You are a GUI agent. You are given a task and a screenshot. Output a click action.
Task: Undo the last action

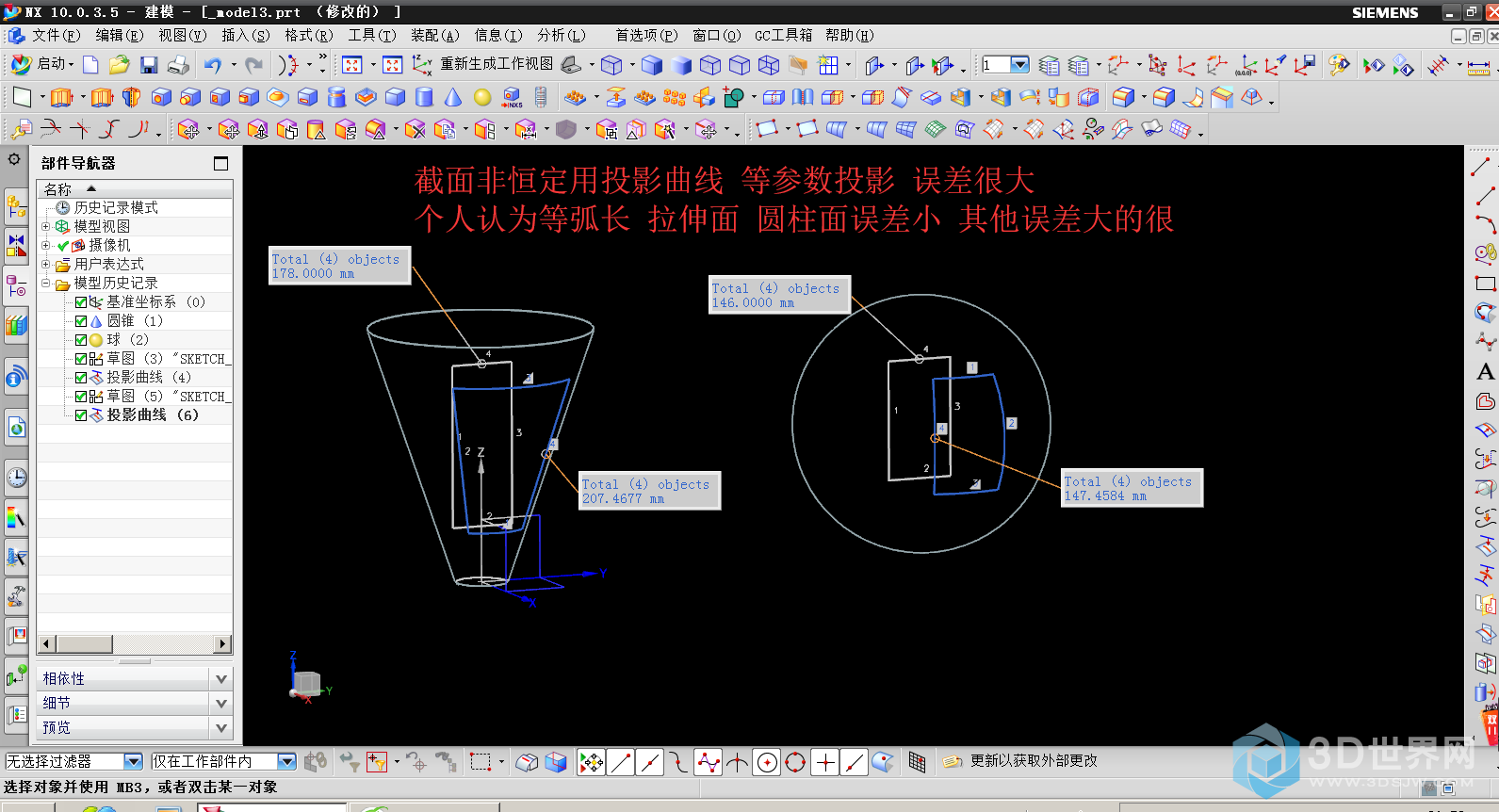(214, 64)
